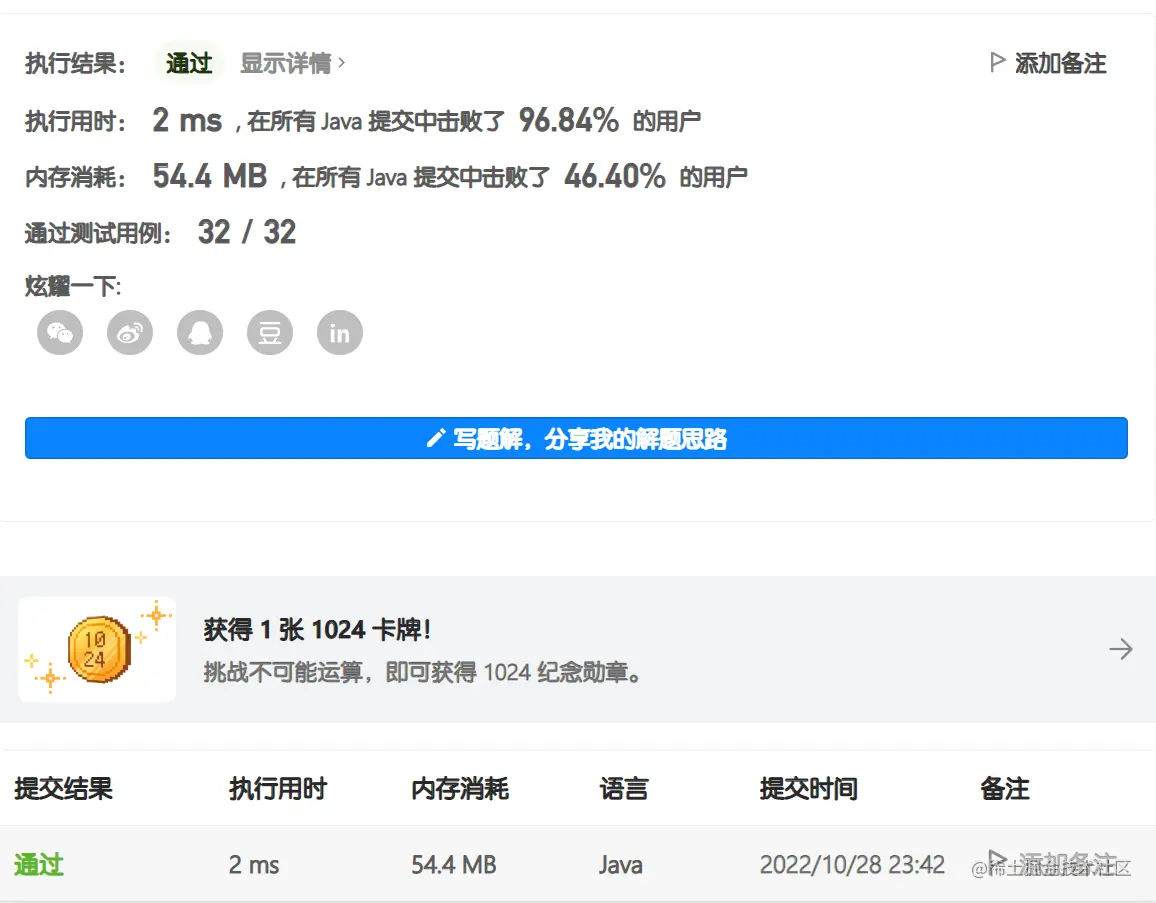Click the 备注 column header
This screenshot has width=1156, height=903.
tap(1005, 789)
